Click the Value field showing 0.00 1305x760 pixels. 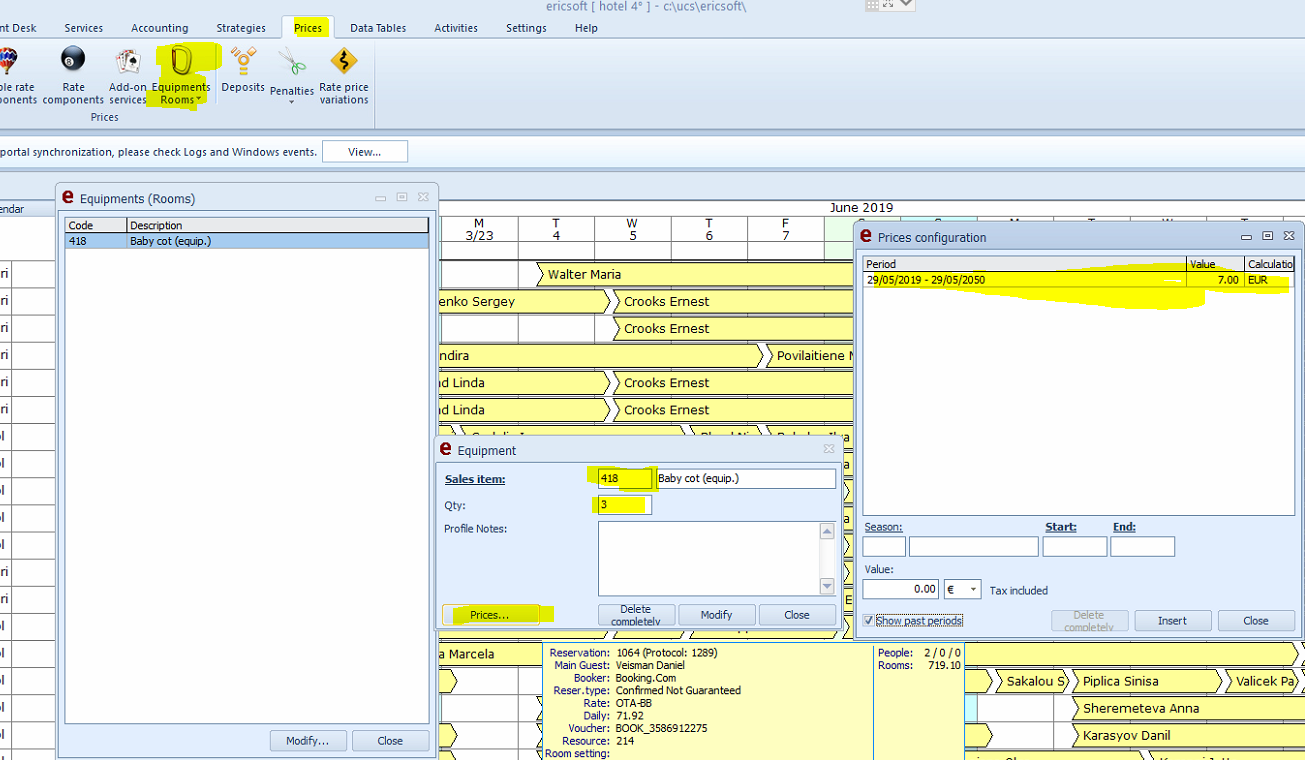pos(901,590)
